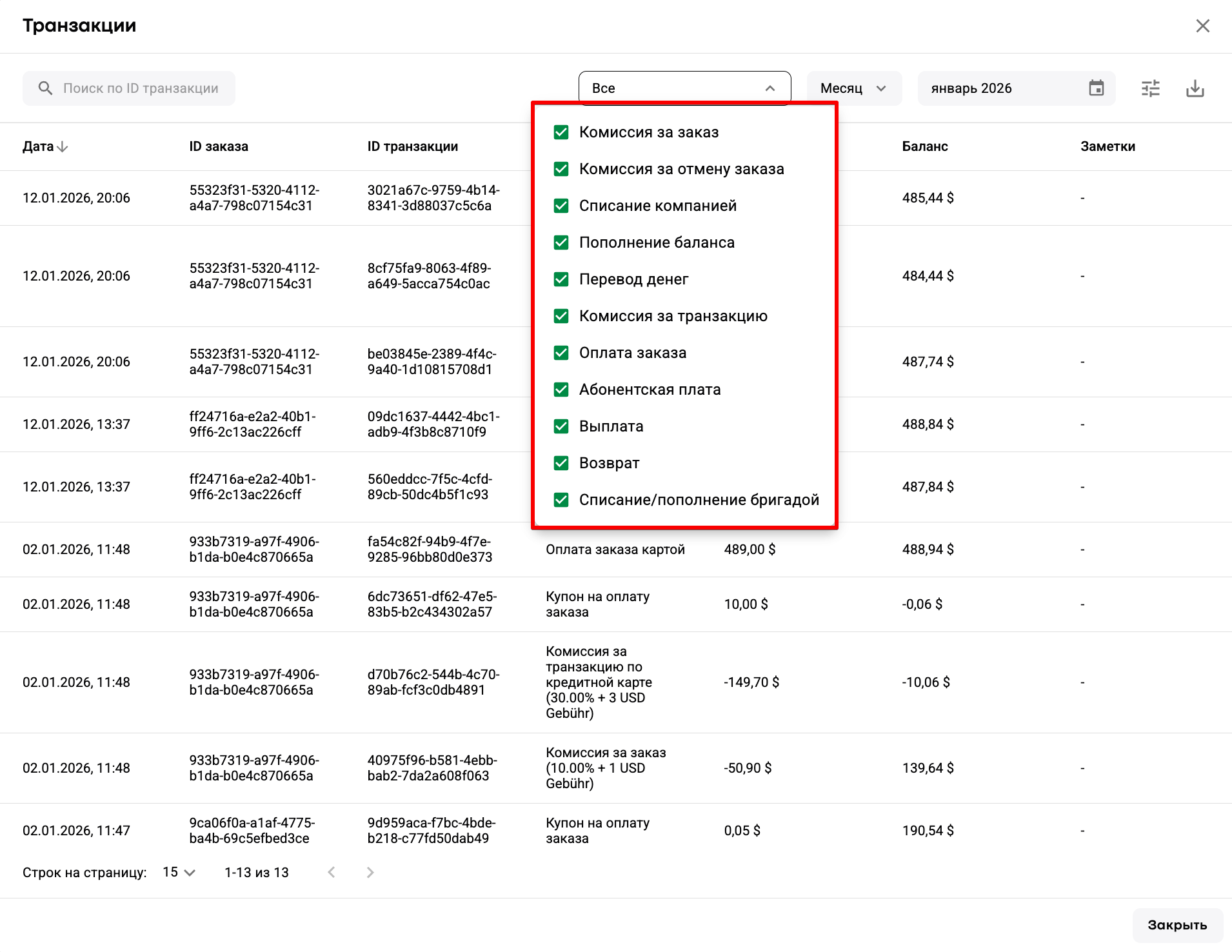Viewport: 1232px width, 952px height.
Task: Open the calendar date picker icon
Action: tap(1096, 88)
